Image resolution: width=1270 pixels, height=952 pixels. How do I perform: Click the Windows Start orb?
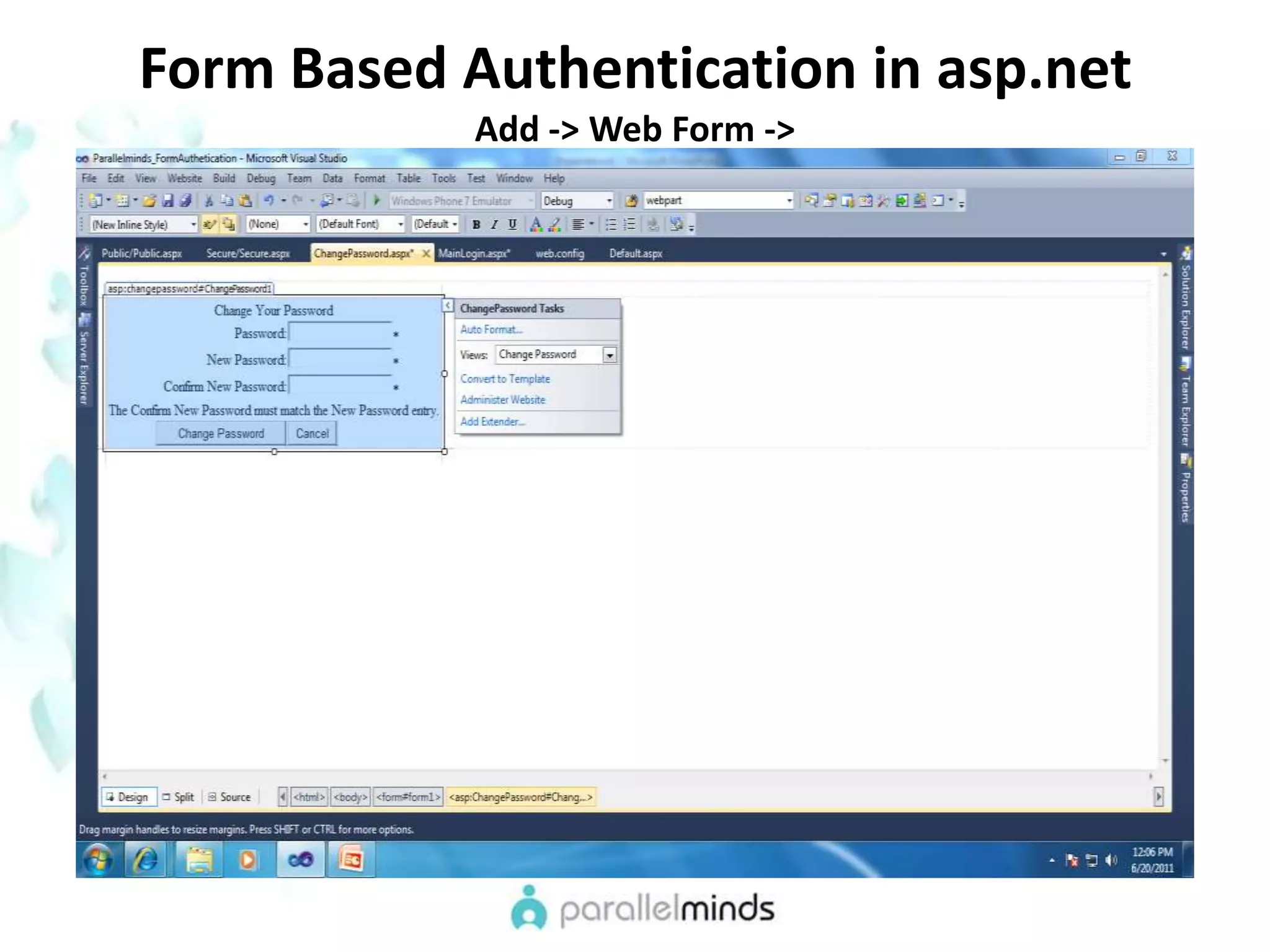coord(98,860)
